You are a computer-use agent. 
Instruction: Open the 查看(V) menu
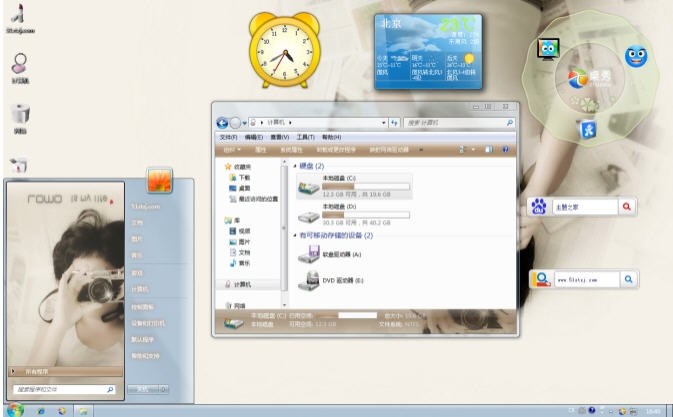point(279,137)
